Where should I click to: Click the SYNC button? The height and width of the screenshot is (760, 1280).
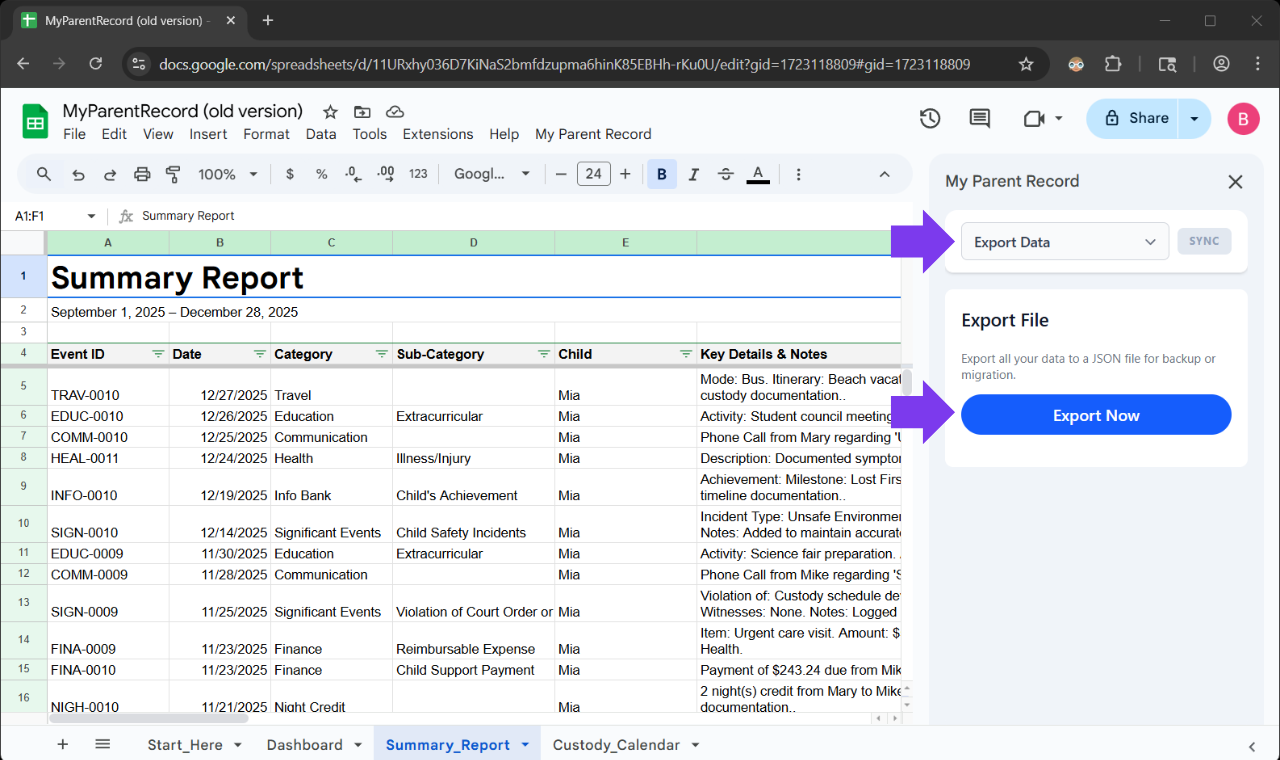click(1204, 241)
